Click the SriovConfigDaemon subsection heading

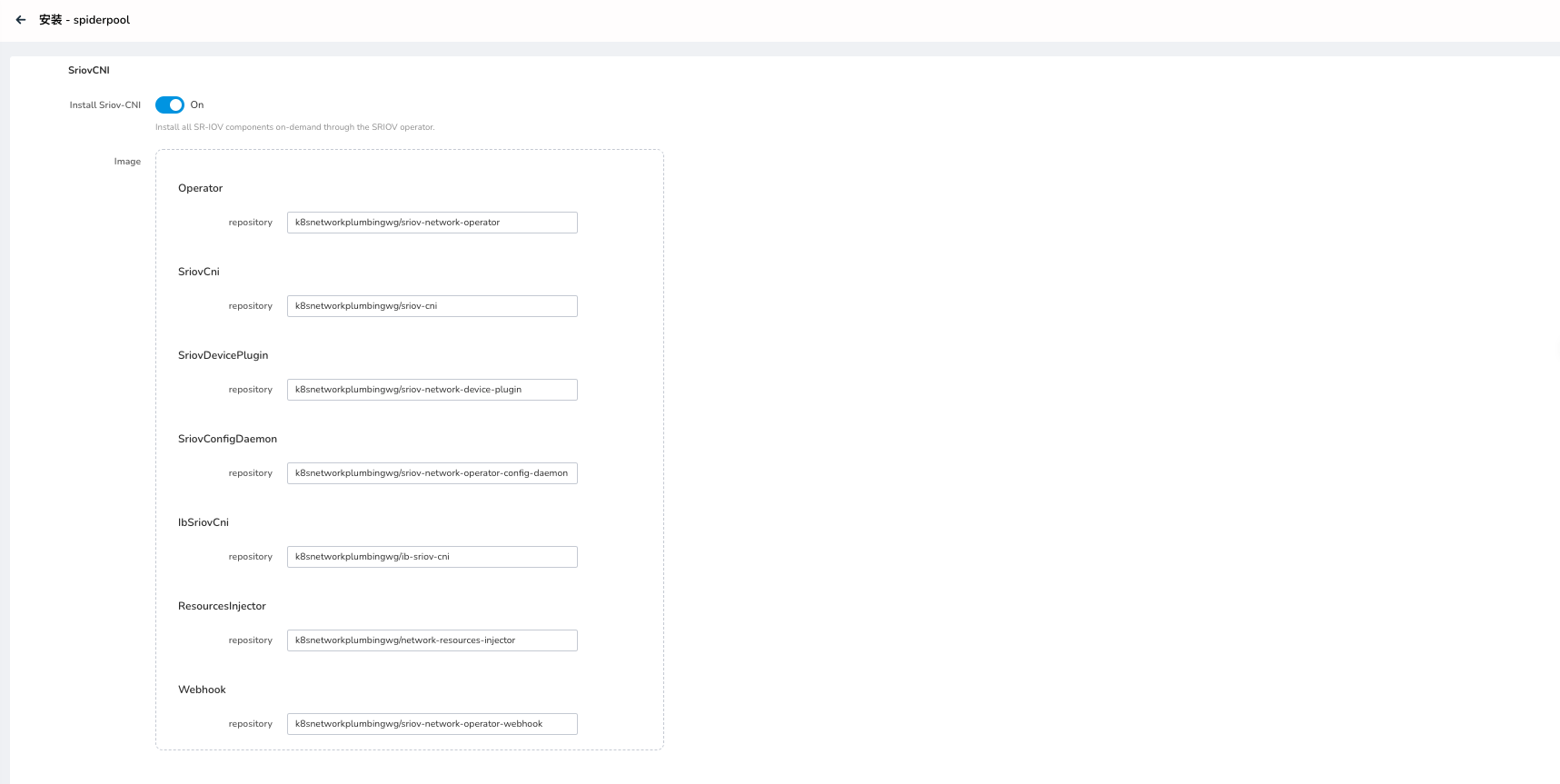coord(227,439)
